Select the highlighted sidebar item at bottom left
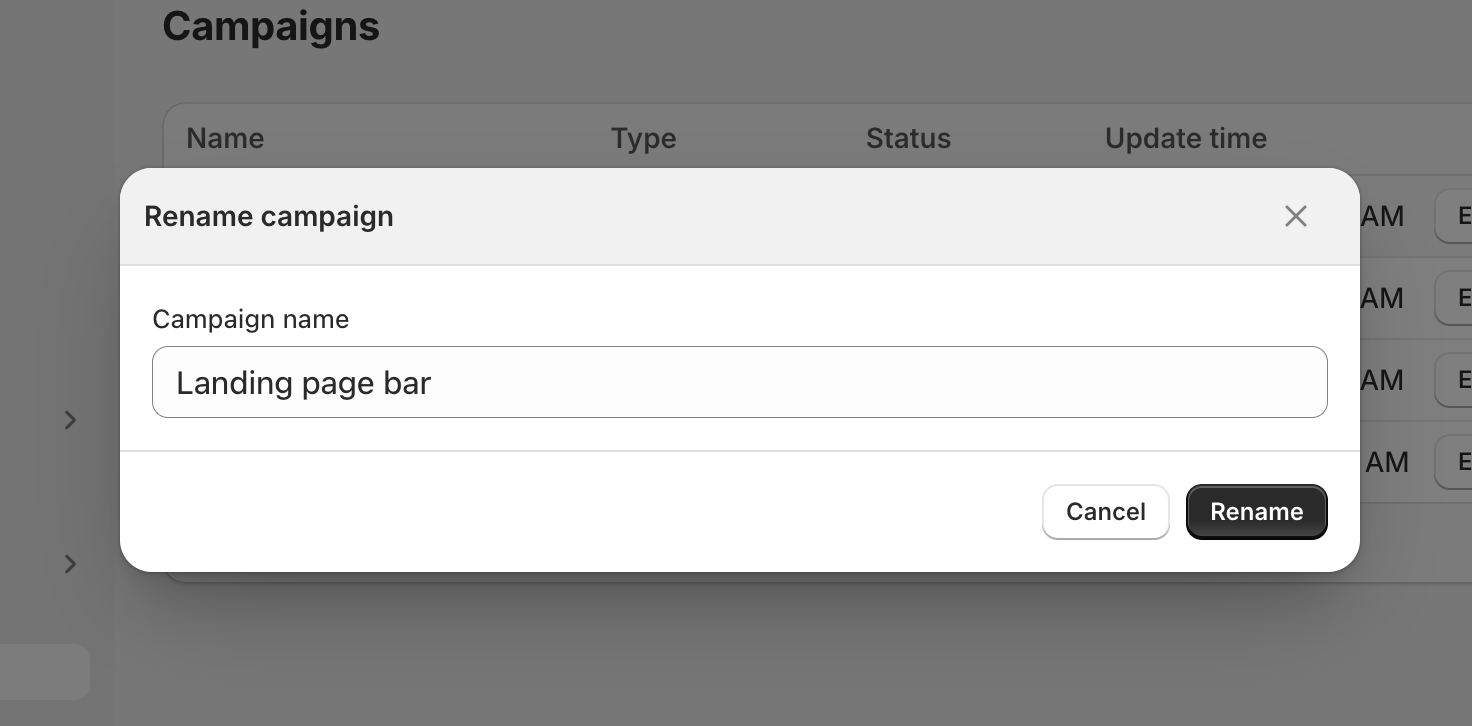 [x=44, y=672]
